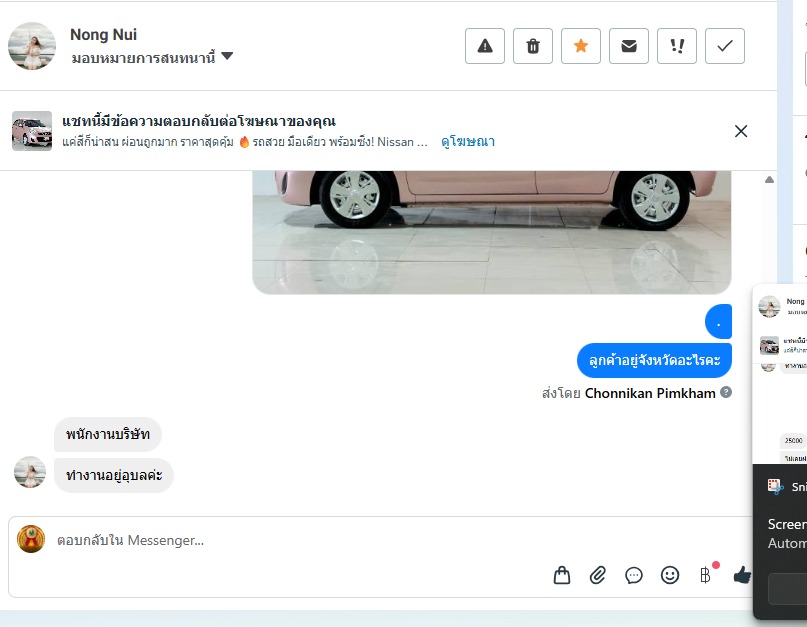The width and height of the screenshot is (807, 627).
Task: Select the ทำงานอยู่อุบลค่ะ received message
Action: click(114, 475)
